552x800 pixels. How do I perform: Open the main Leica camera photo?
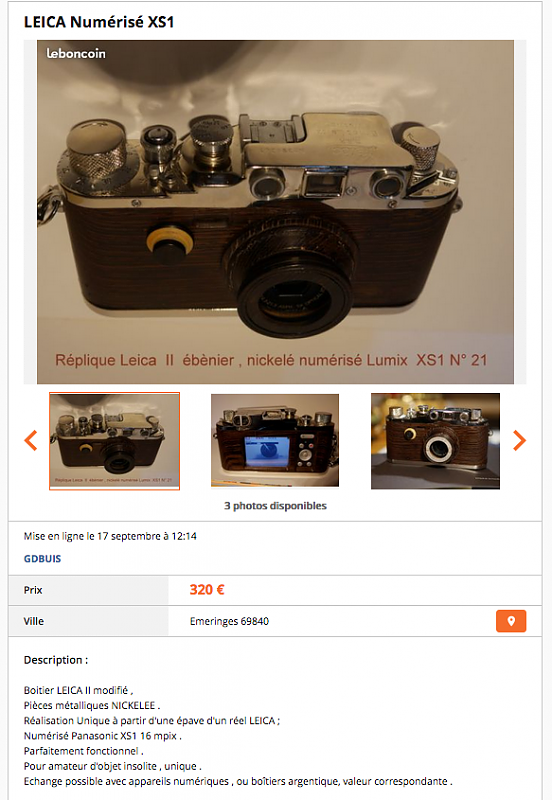(x=275, y=212)
